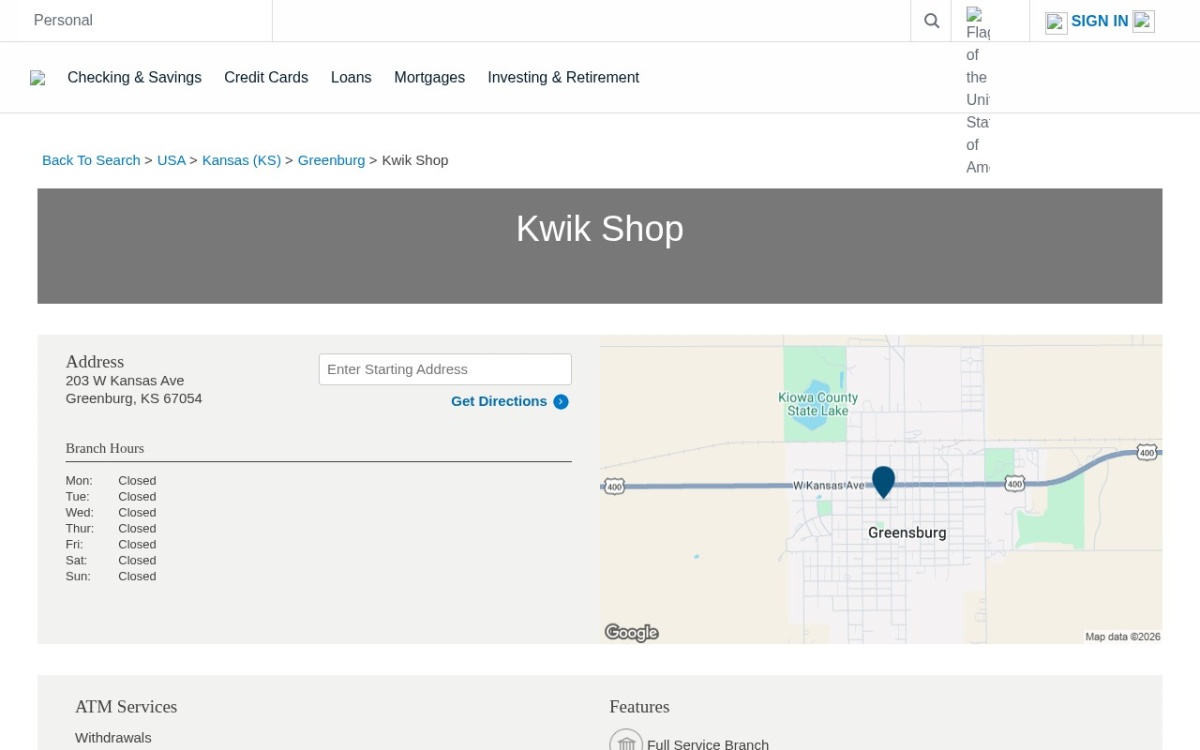Click the W Kansas Ave map label
Screen dimensions: 1200x750
[829, 485]
